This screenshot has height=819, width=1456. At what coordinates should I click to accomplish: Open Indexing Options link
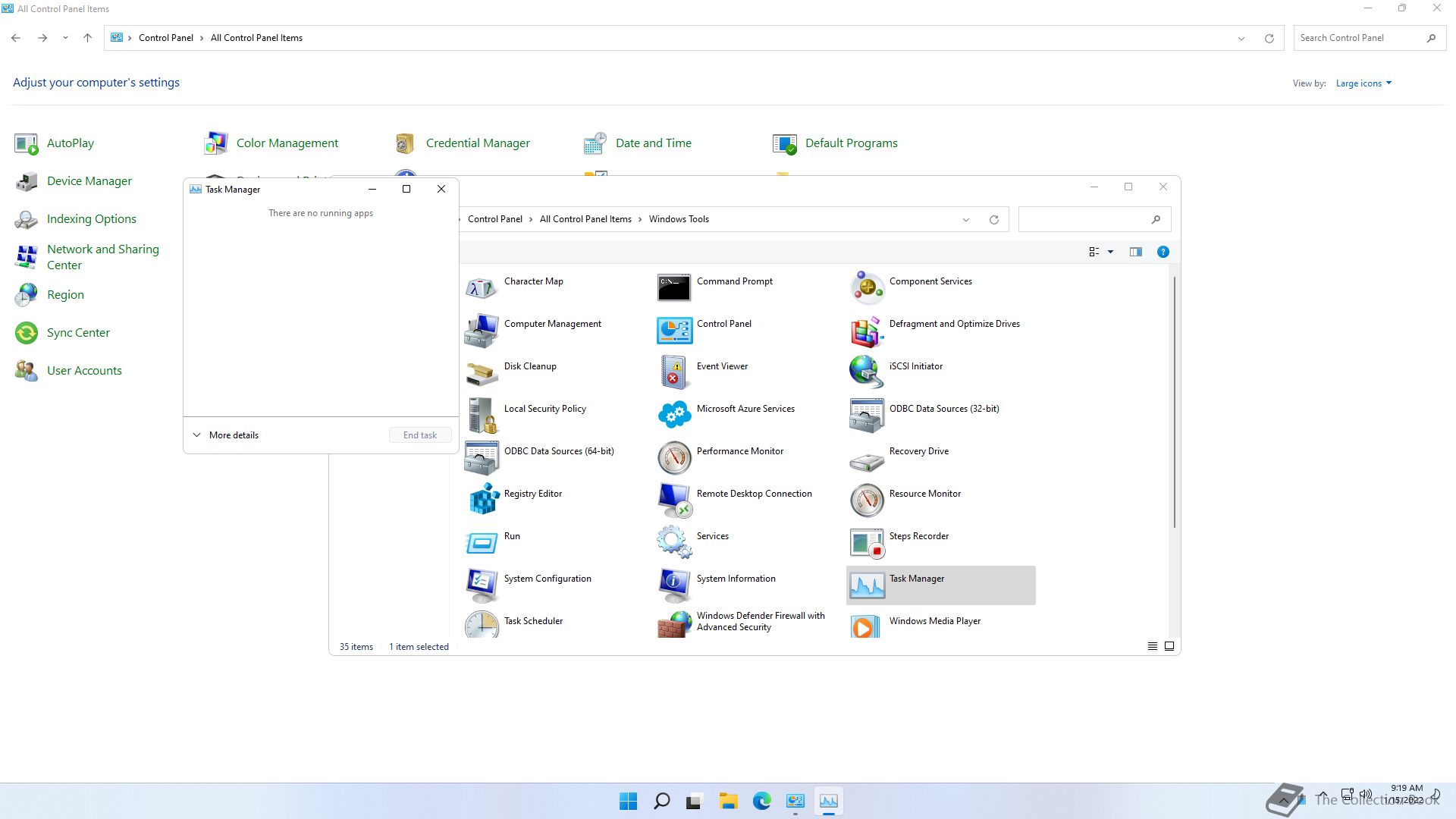92,219
